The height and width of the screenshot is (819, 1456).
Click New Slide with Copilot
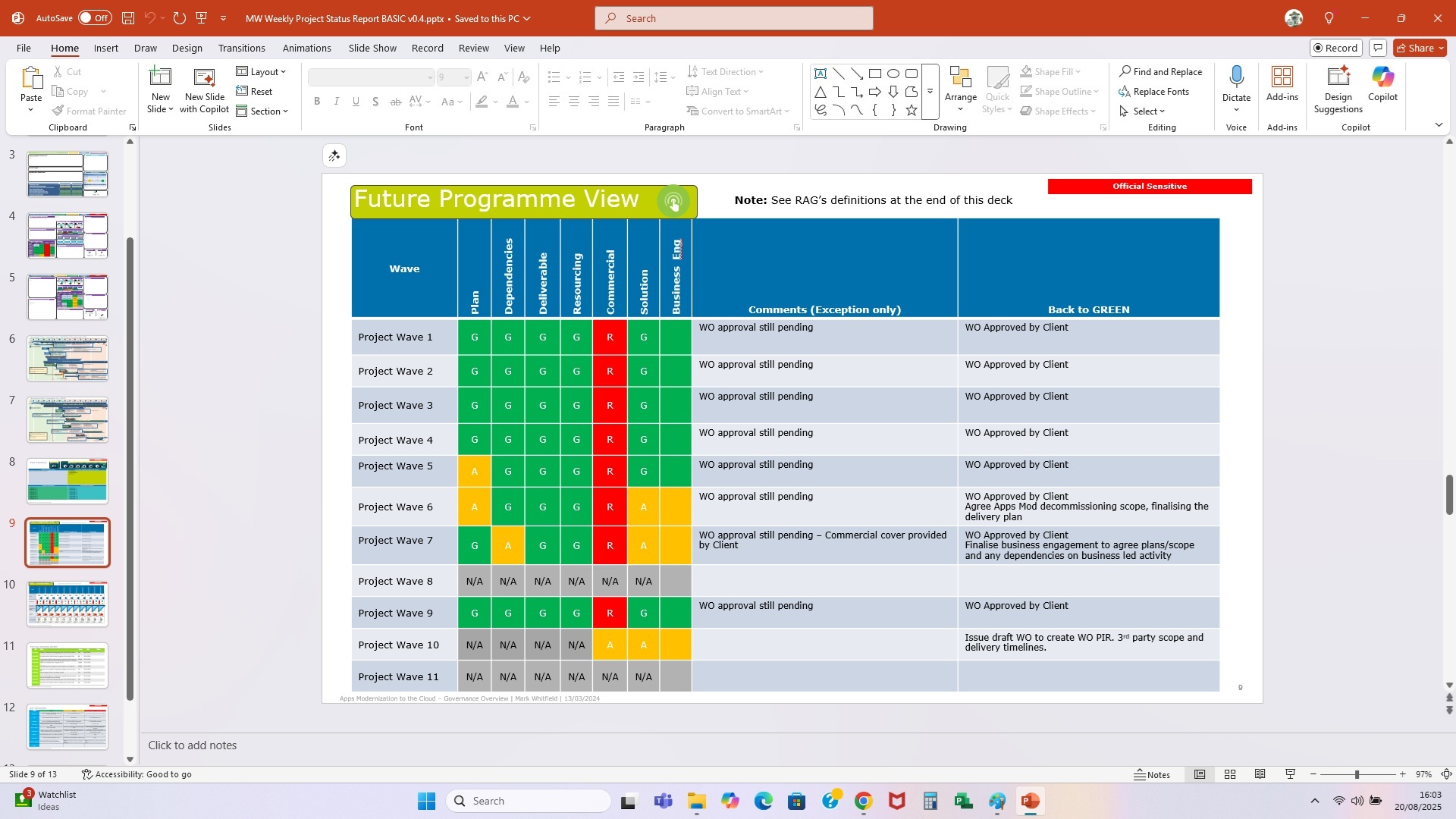[204, 89]
